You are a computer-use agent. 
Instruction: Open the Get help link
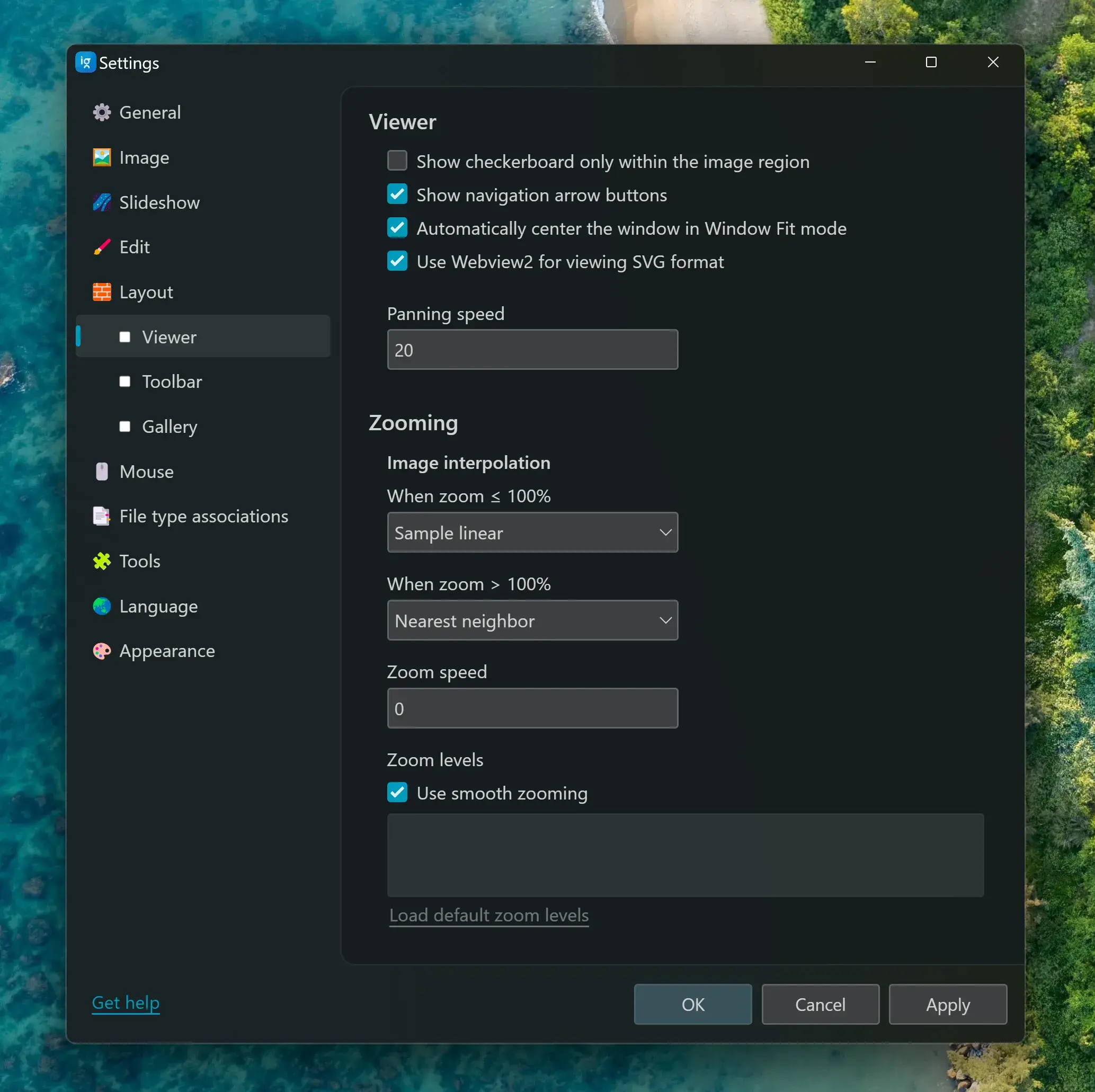coord(125,1002)
